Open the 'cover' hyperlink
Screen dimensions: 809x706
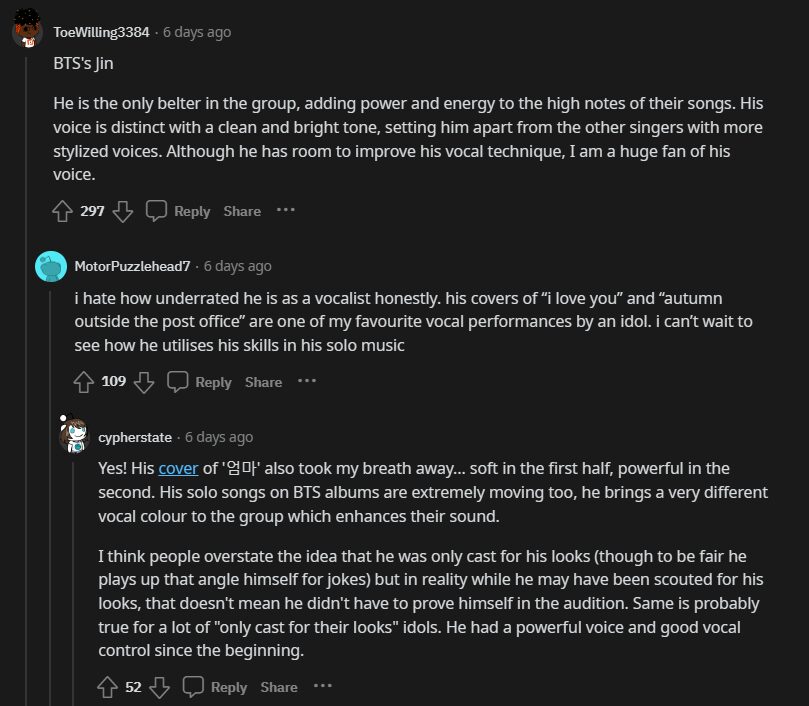pyautogui.click(x=178, y=468)
